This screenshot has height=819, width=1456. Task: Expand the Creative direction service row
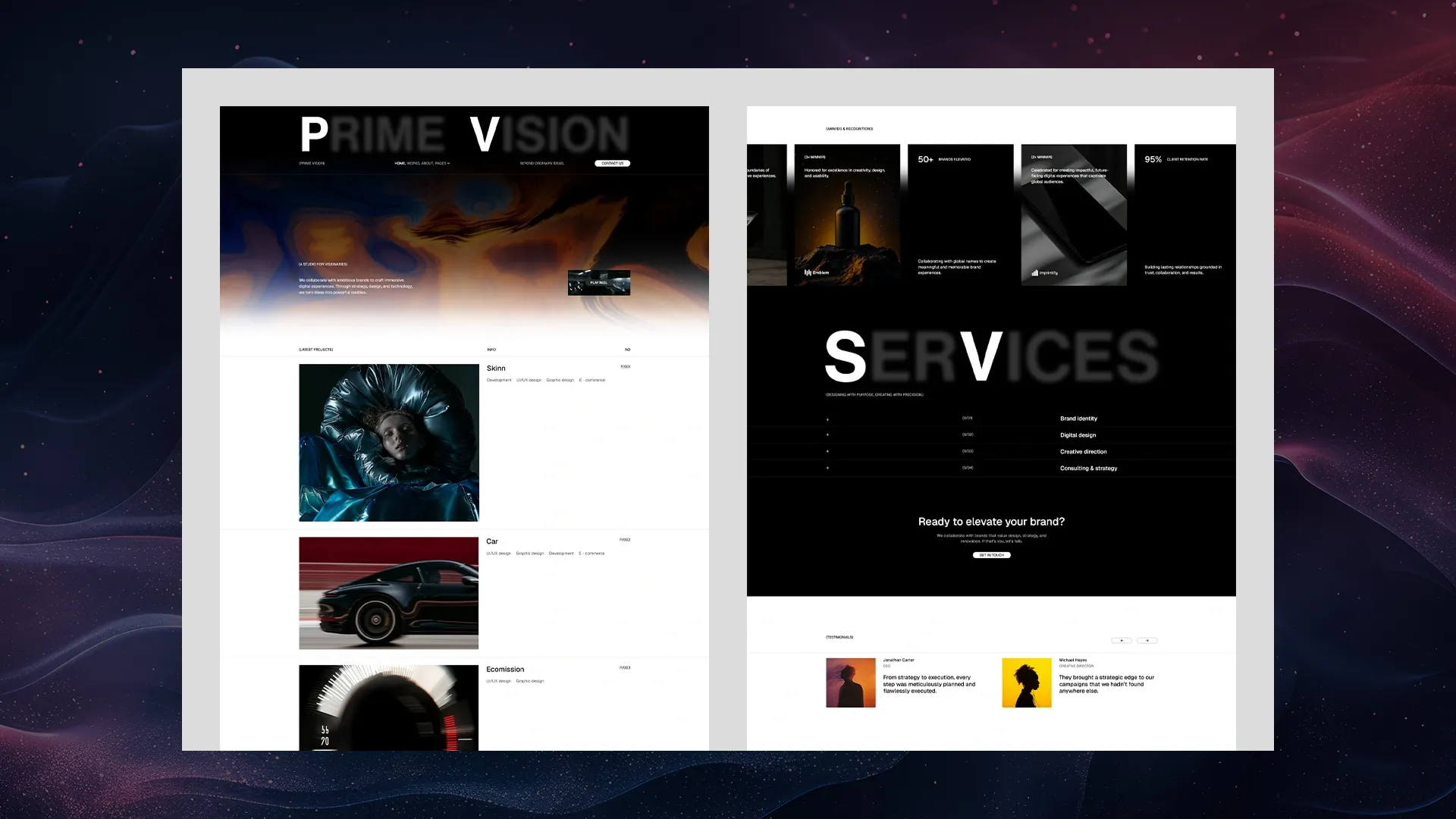pos(827,452)
